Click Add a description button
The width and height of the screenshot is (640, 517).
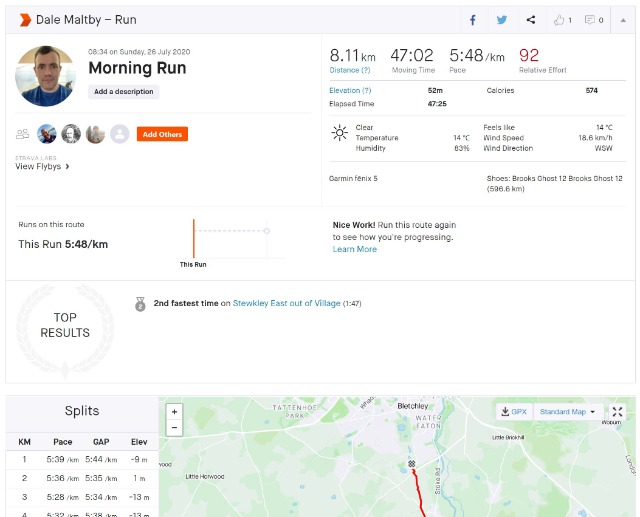tap(124, 91)
